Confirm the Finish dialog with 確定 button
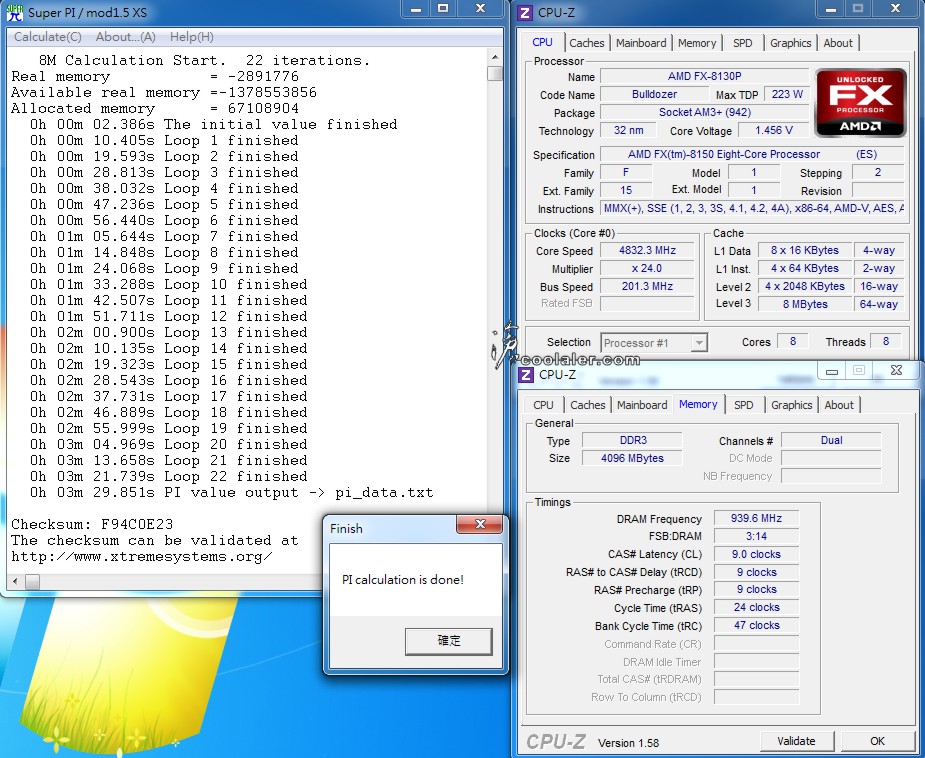 click(448, 641)
